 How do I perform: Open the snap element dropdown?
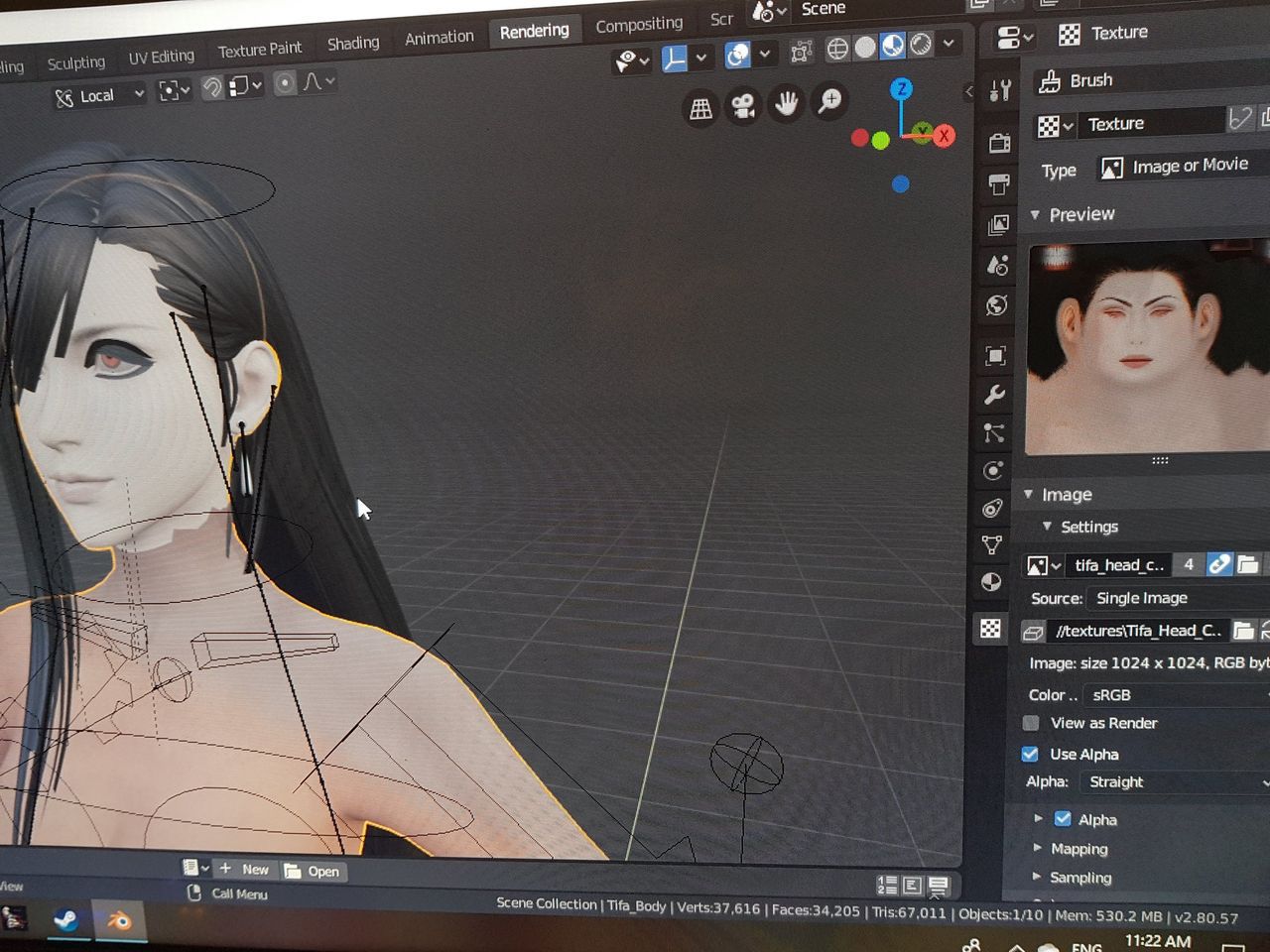click(x=244, y=86)
